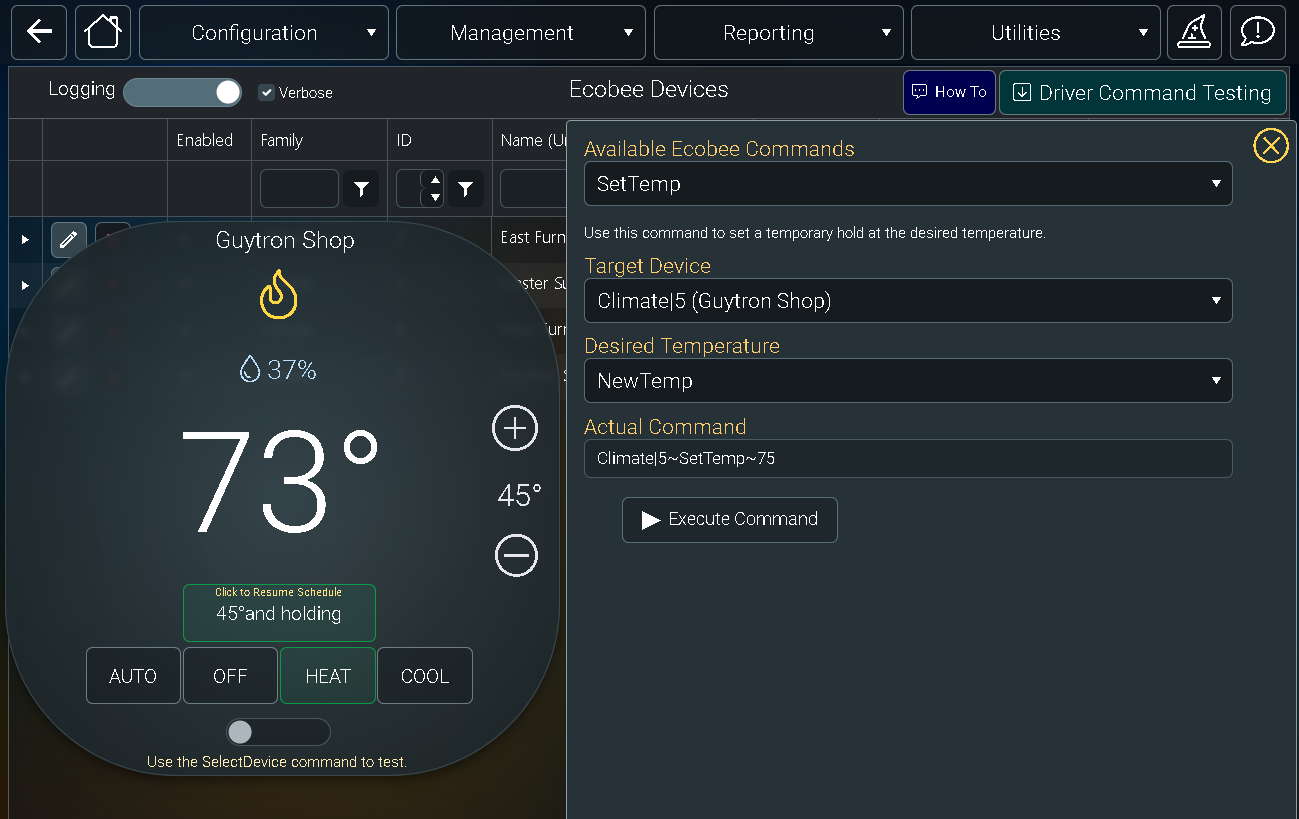This screenshot has height=819, width=1299.
Task: Set thermostat mode to COOL
Action: point(425,676)
